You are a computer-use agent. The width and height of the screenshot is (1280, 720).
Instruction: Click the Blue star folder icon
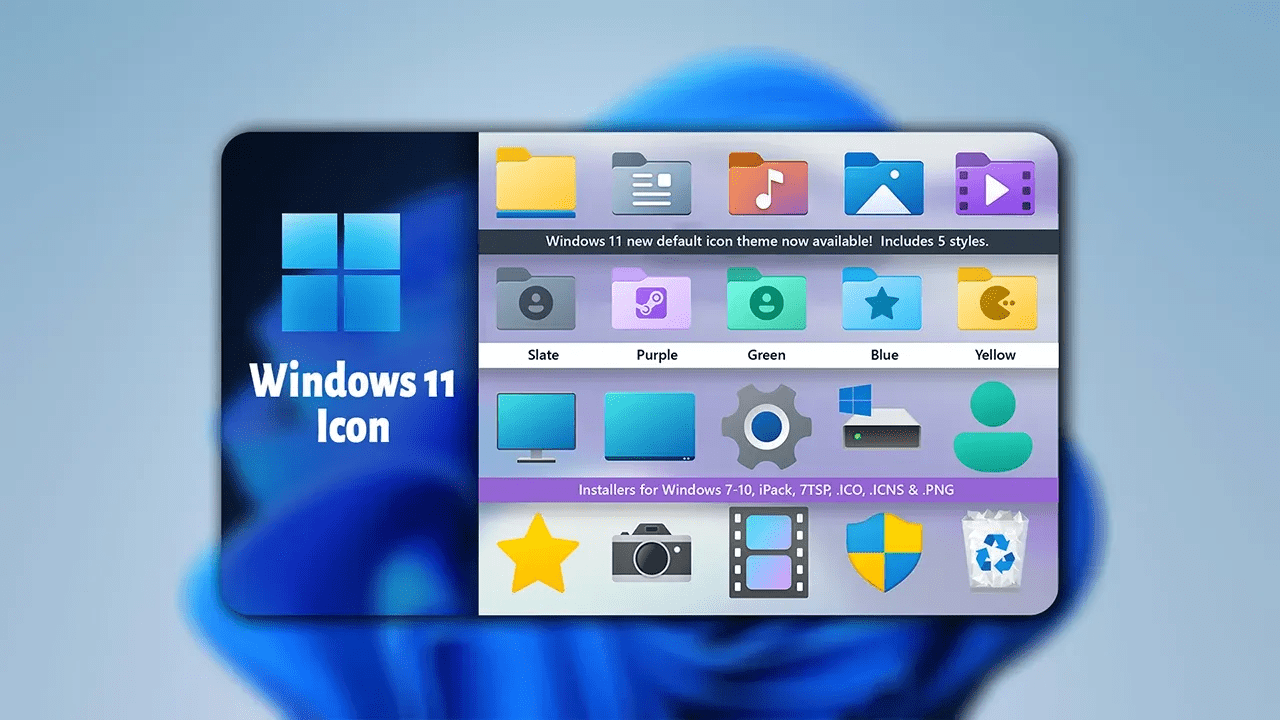click(x=882, y=299)
